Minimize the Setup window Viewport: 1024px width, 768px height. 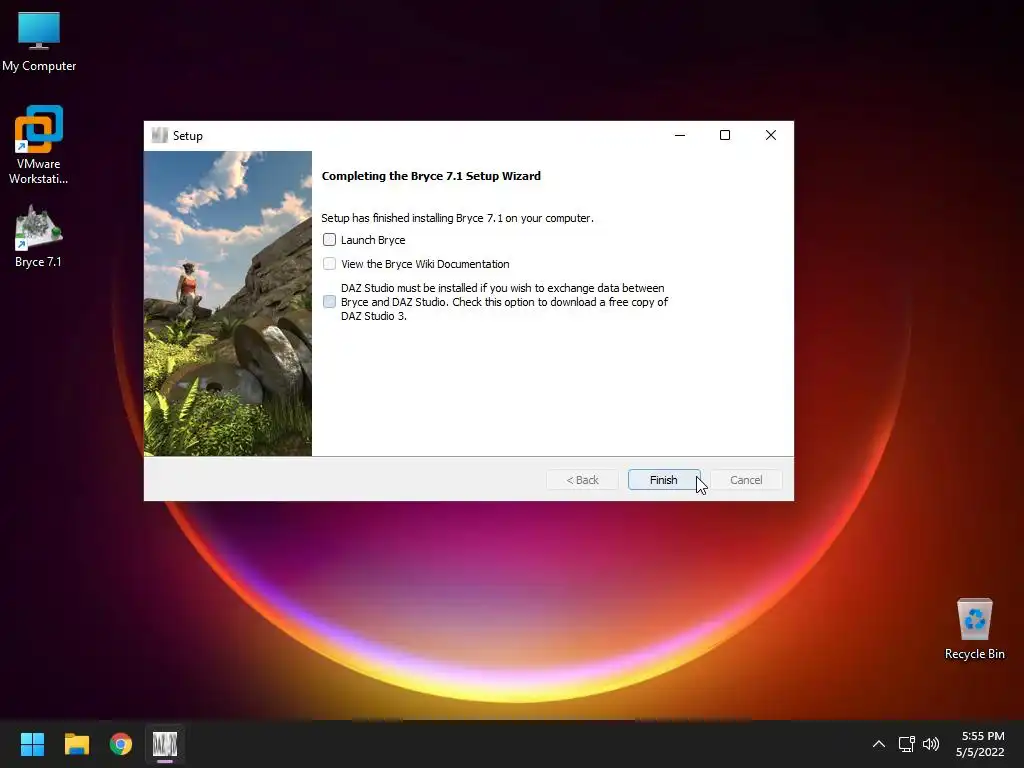pos(680,135)
